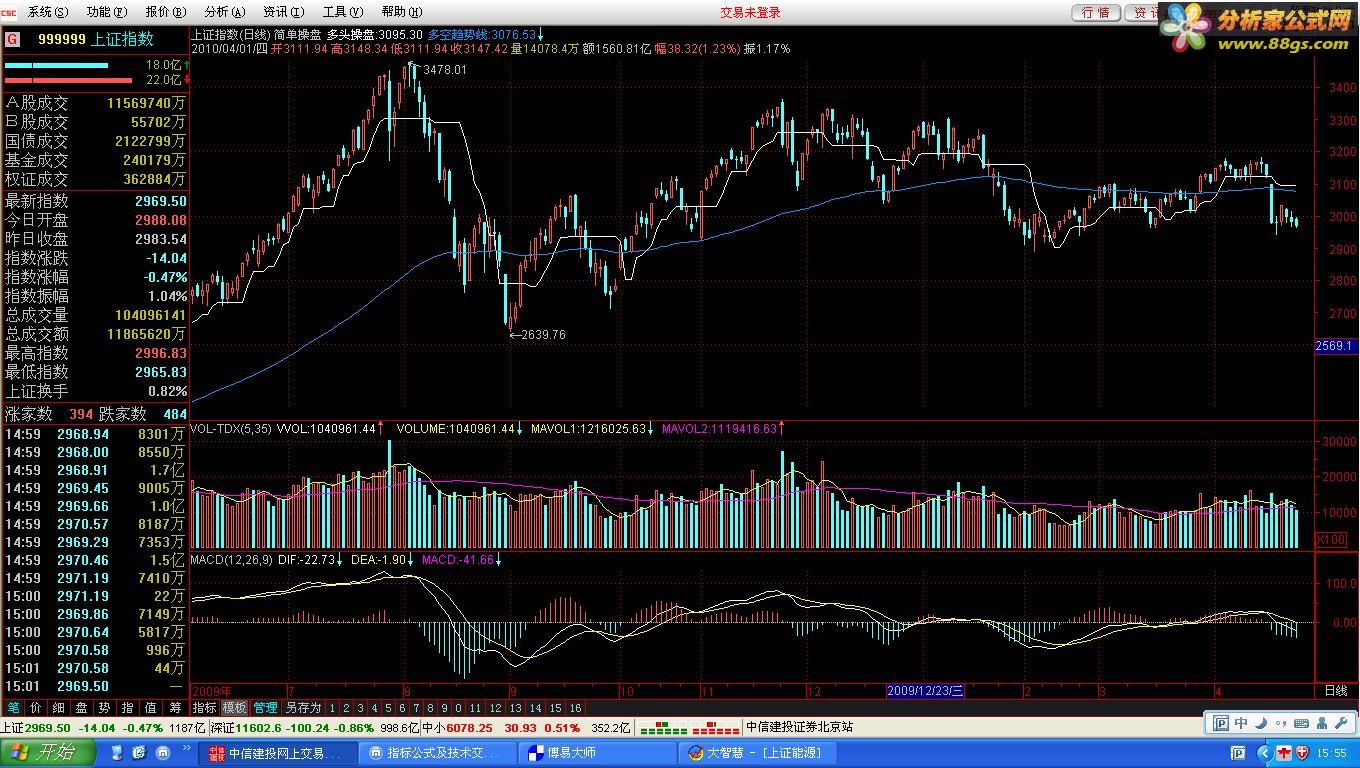Click the red G stock marker icon
1360x768 pixels.
click(x=12, y=39)
